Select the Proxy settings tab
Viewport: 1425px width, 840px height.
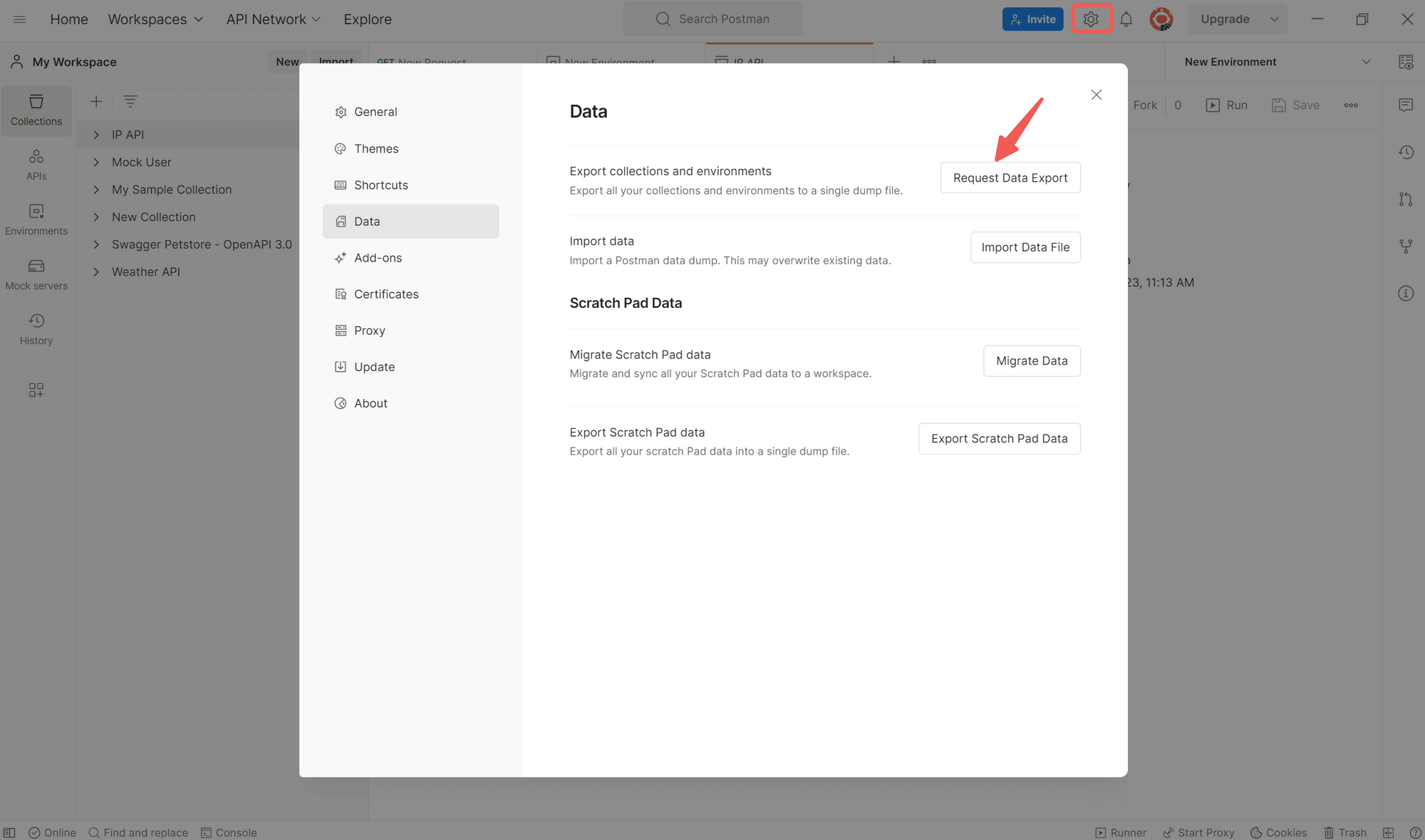tap(370, 331)
